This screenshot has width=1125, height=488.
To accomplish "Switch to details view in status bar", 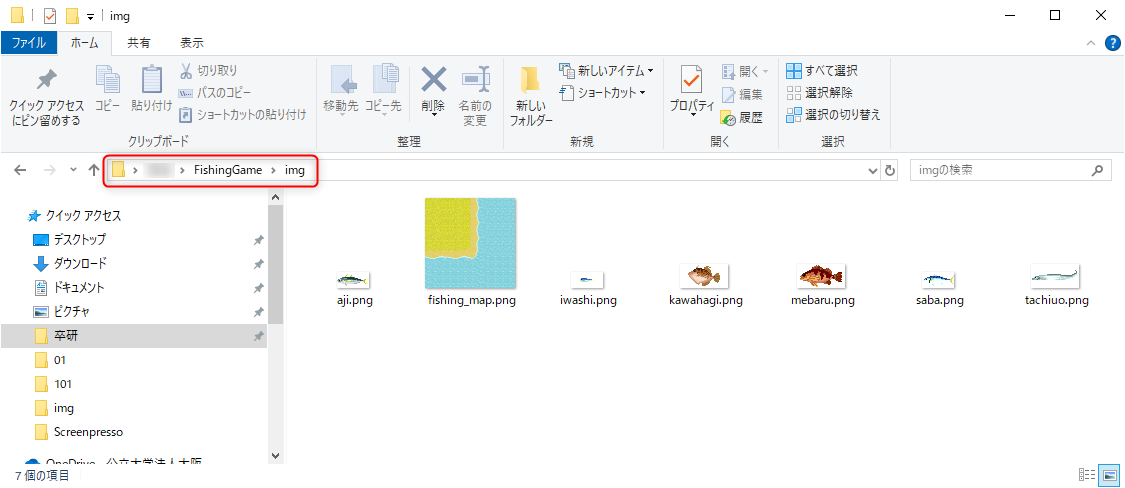I will [1087, 475].
